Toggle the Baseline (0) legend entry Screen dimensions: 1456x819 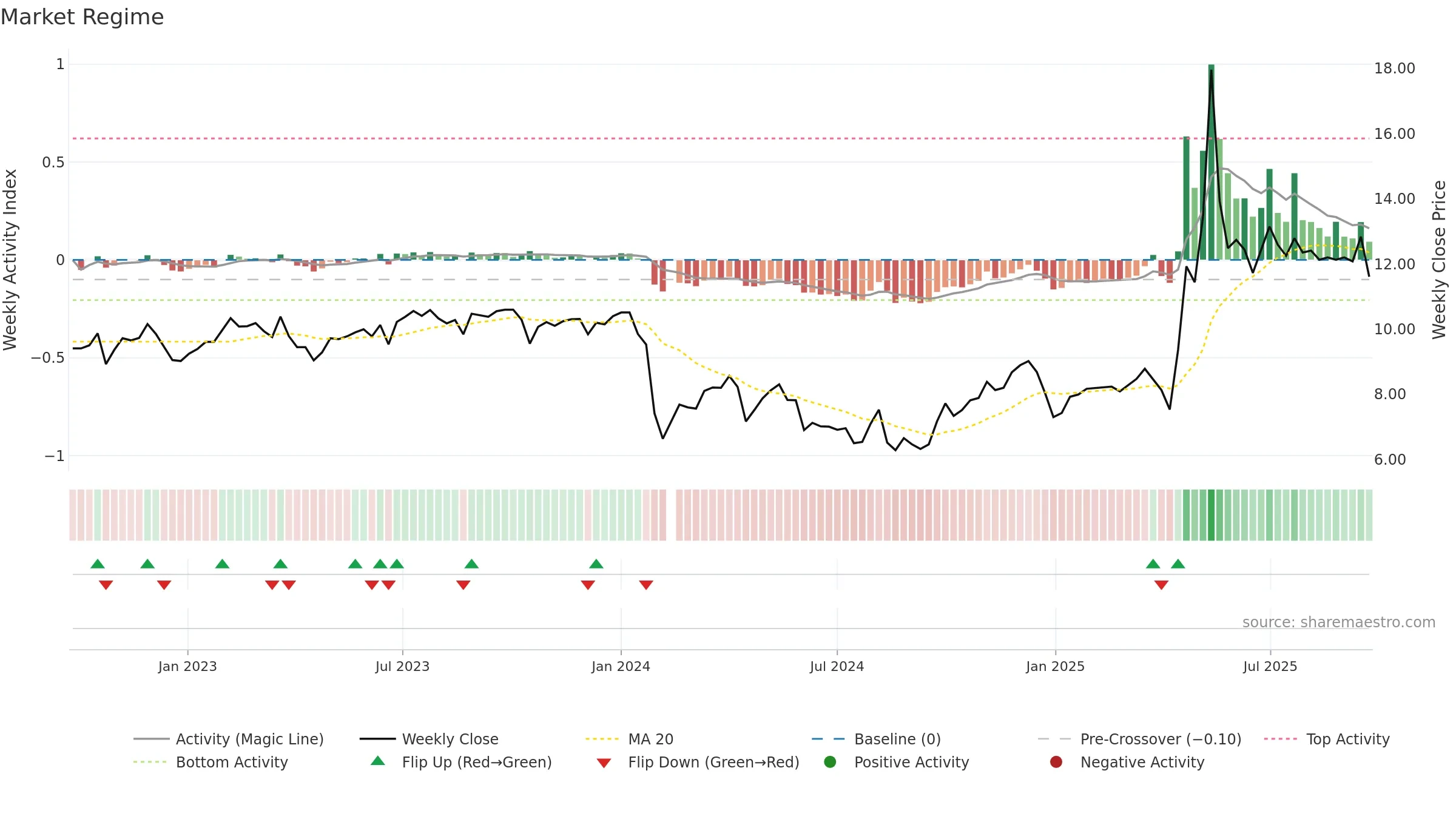876,739
